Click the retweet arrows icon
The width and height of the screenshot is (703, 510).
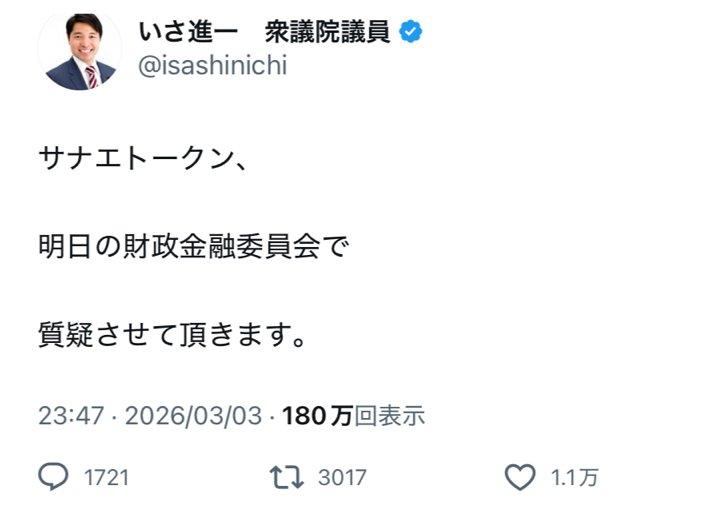[x=286, y=478]
